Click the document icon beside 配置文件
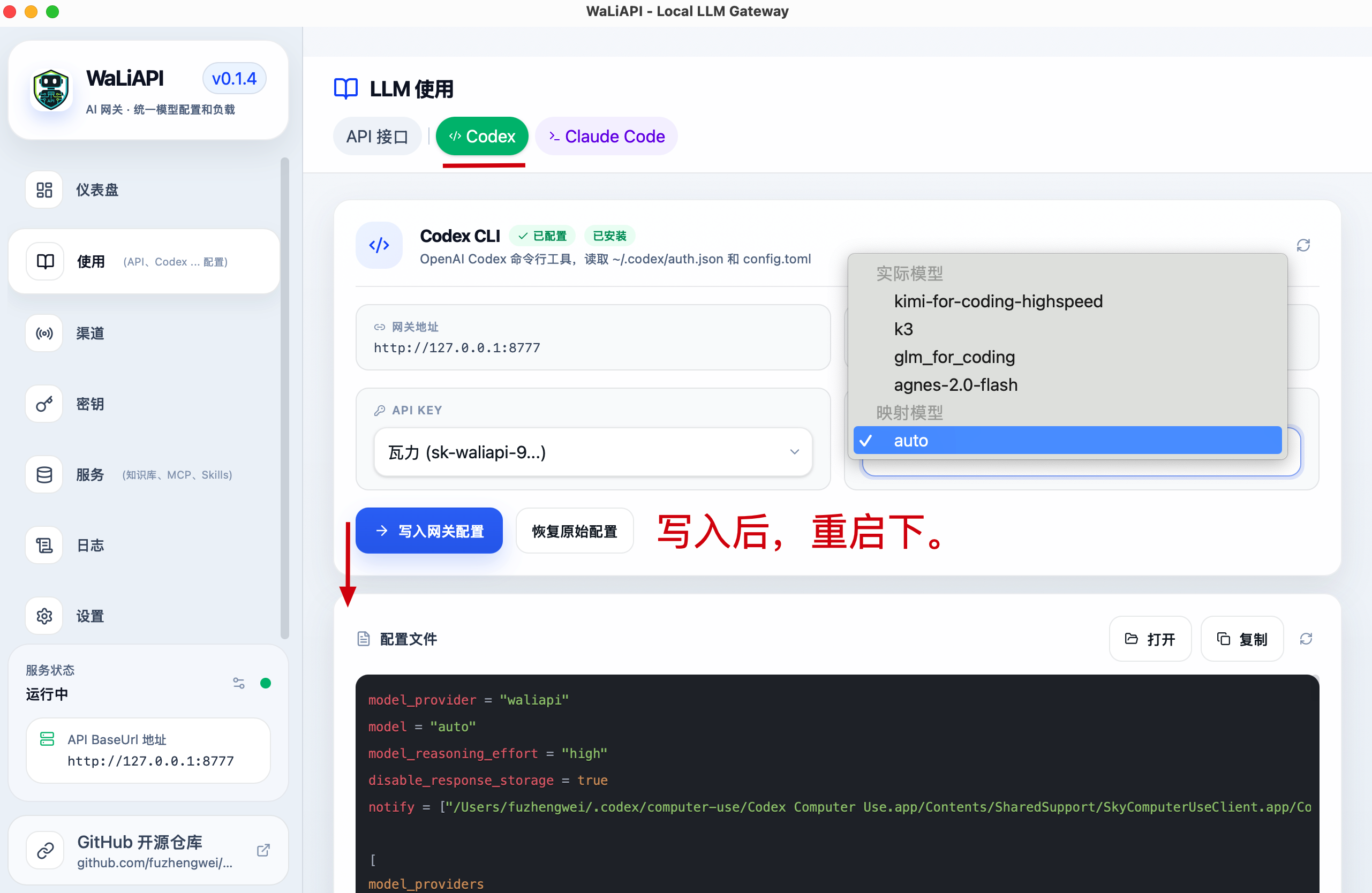The height and width of the screenshot is (893, 1372). click(x=364, y=639)
